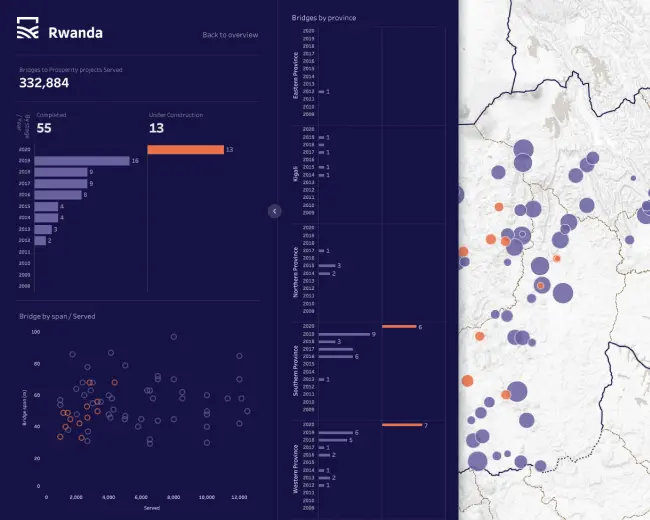This screenshot has height=520, width=650.
Task: Click the Completed count of 55
Action: point(44,128)
